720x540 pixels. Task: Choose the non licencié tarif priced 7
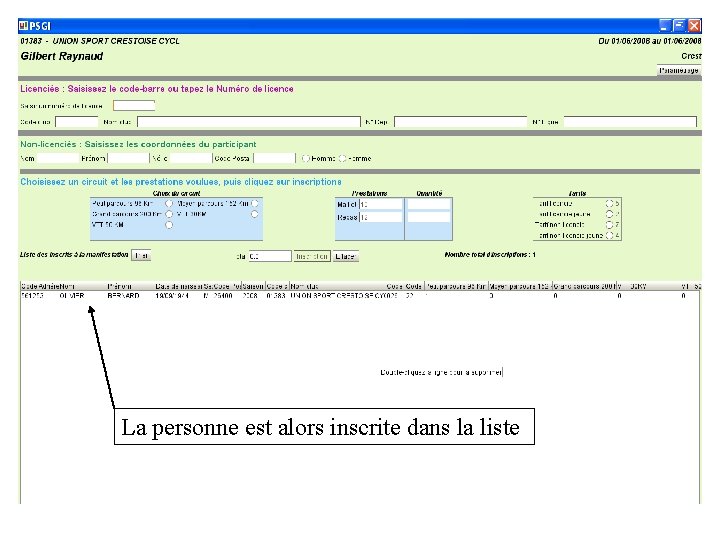pyautogui.click(x=609, y=225)
